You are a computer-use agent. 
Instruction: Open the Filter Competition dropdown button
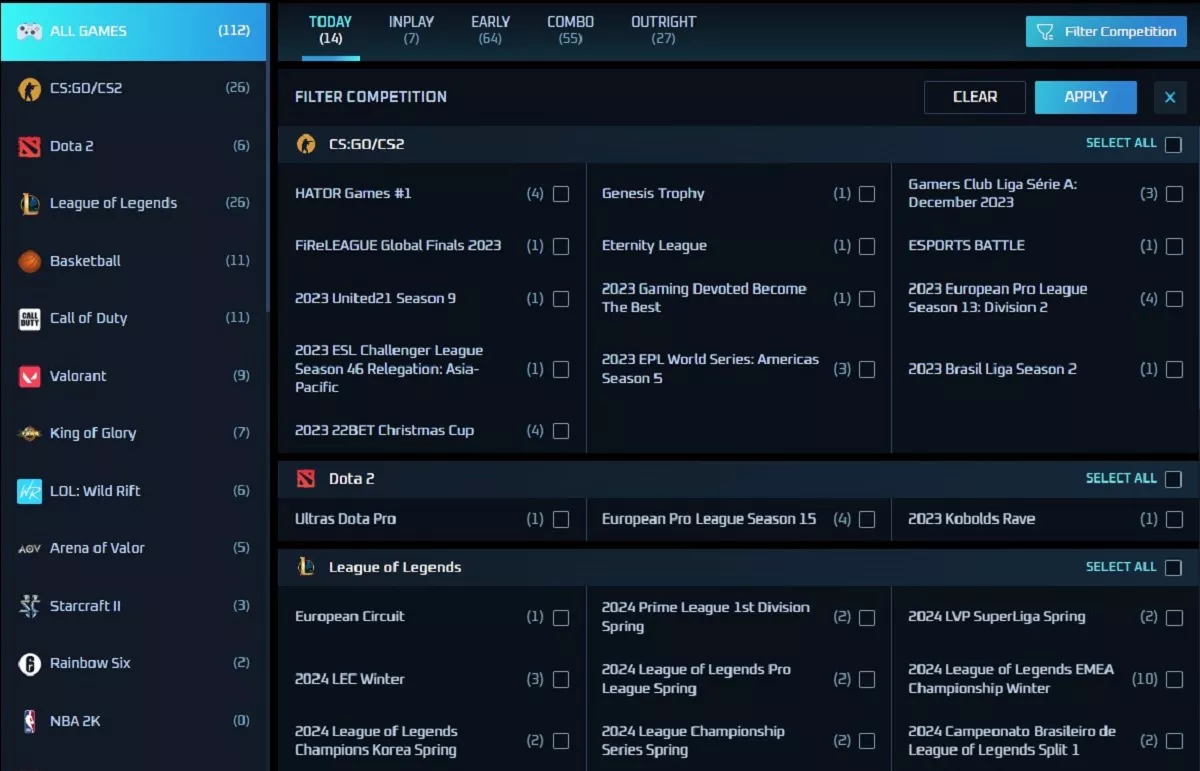click(1106, 31)
